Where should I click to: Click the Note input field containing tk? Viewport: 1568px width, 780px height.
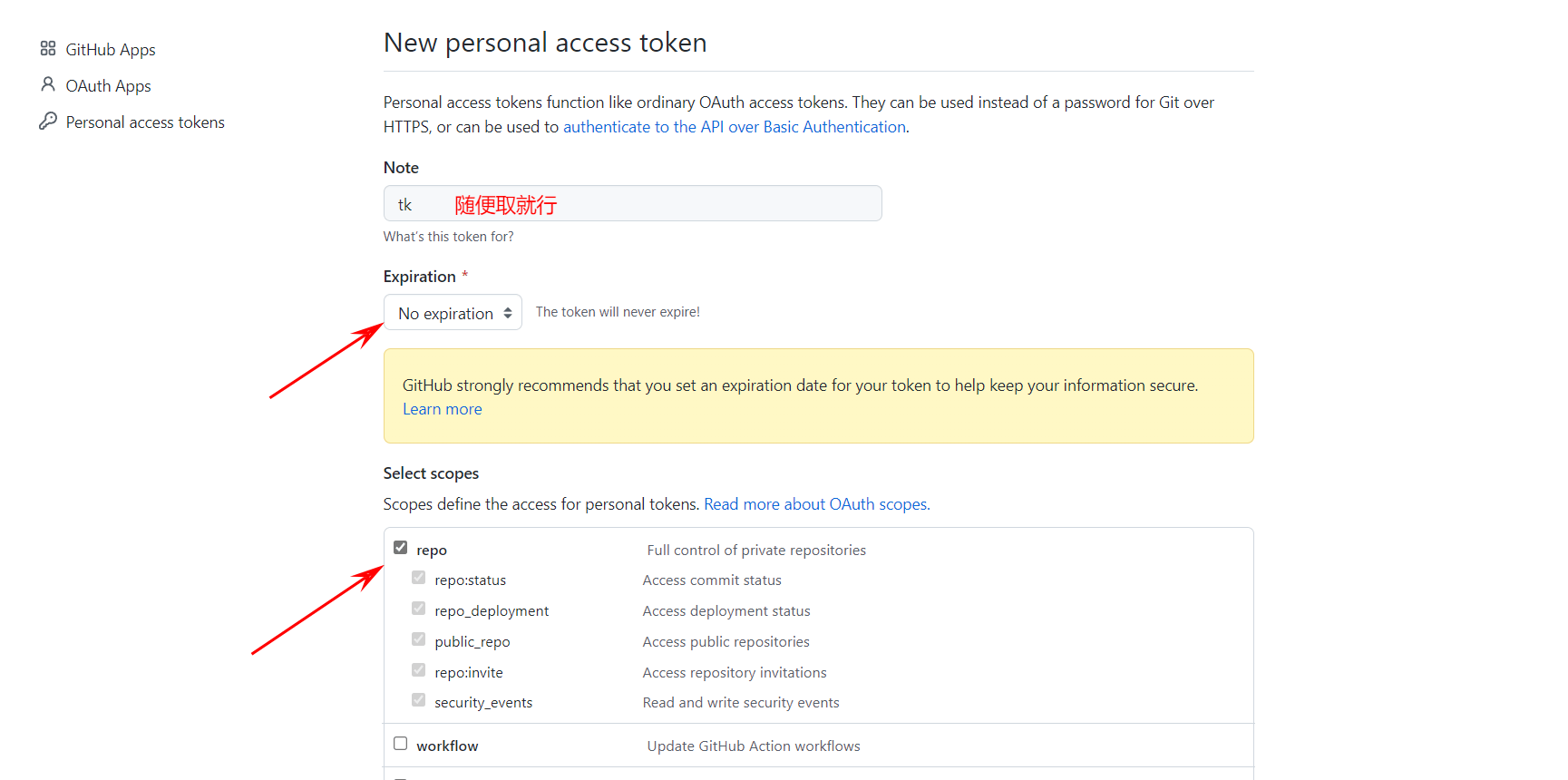pos(632,203)
